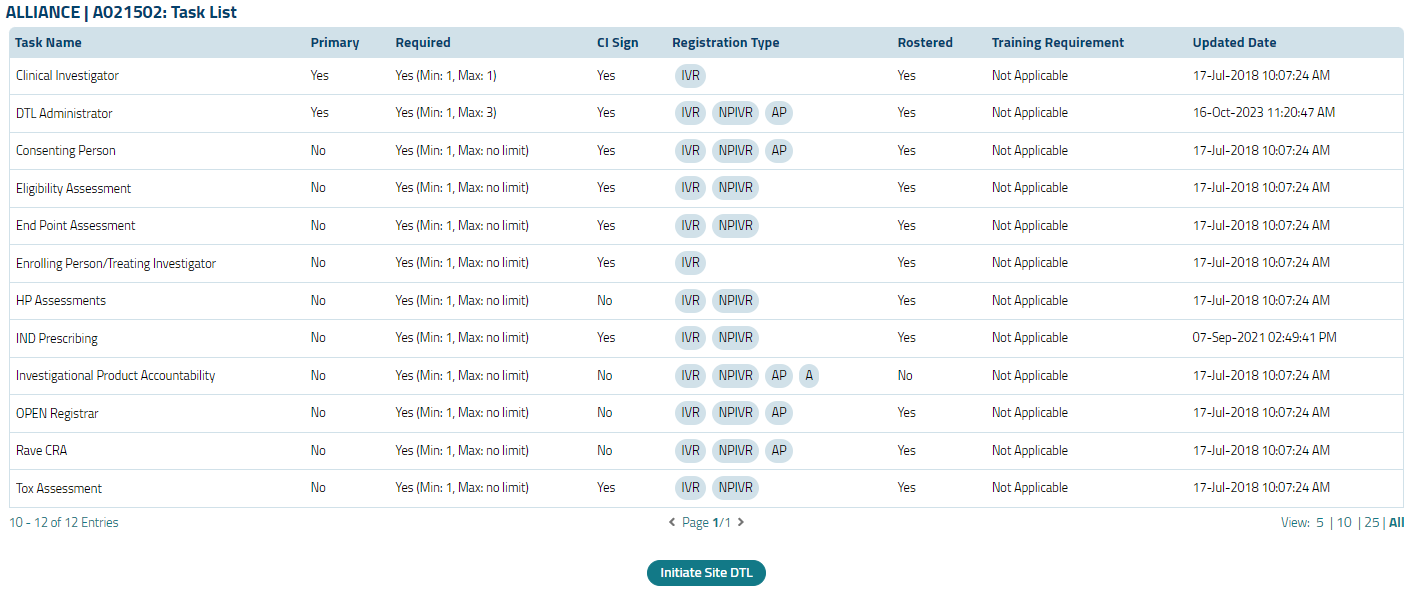Select the Consenting Person task name

pos(66,151)
